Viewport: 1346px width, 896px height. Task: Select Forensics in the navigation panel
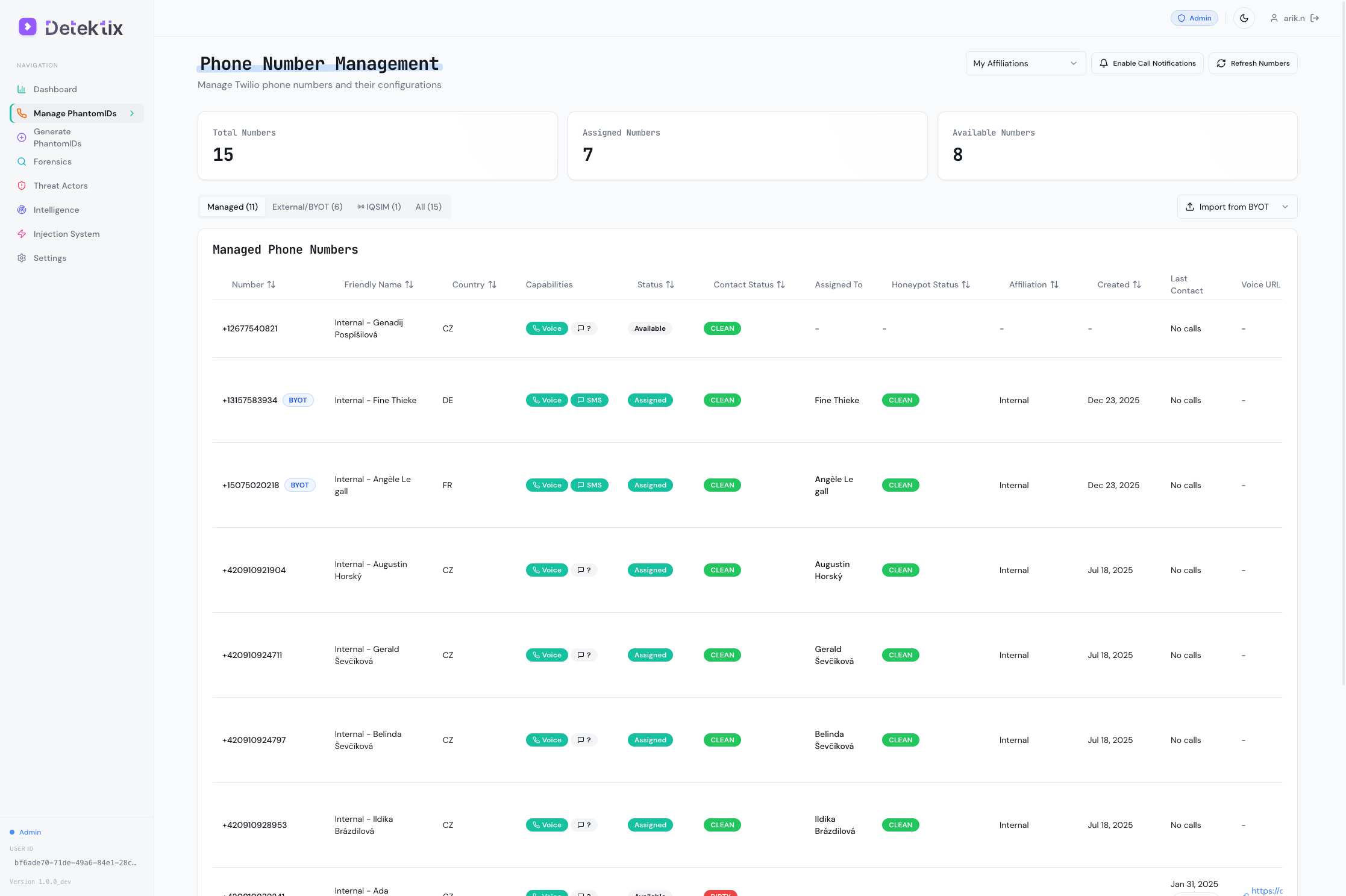pos(53,161)
